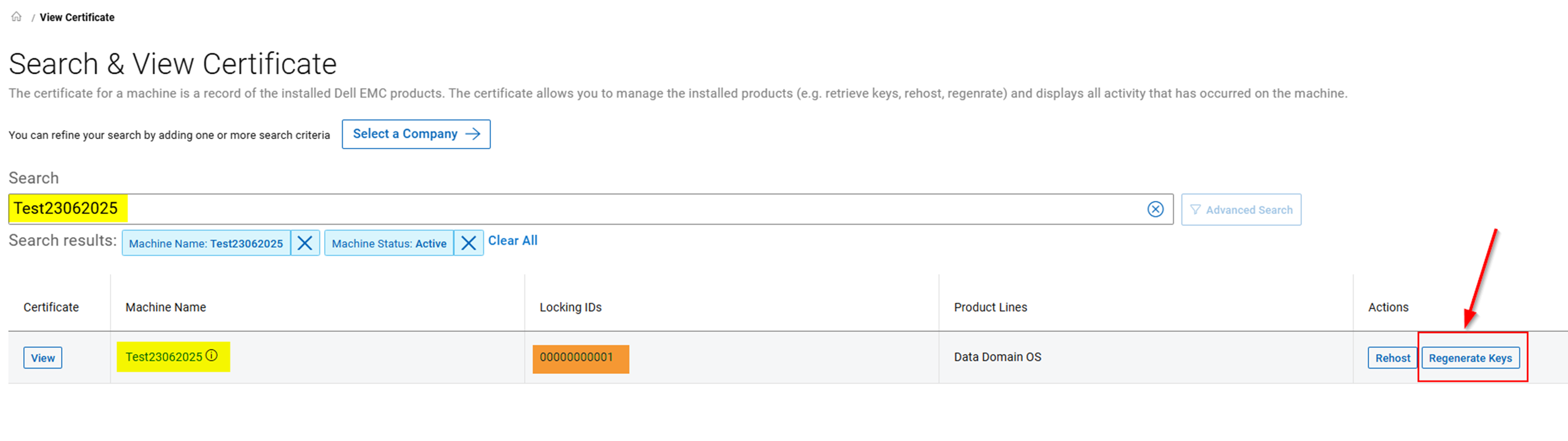Viewport: 1568px width, 441px height.
Task: Click the Rehost button
Action: [1392, 358]
